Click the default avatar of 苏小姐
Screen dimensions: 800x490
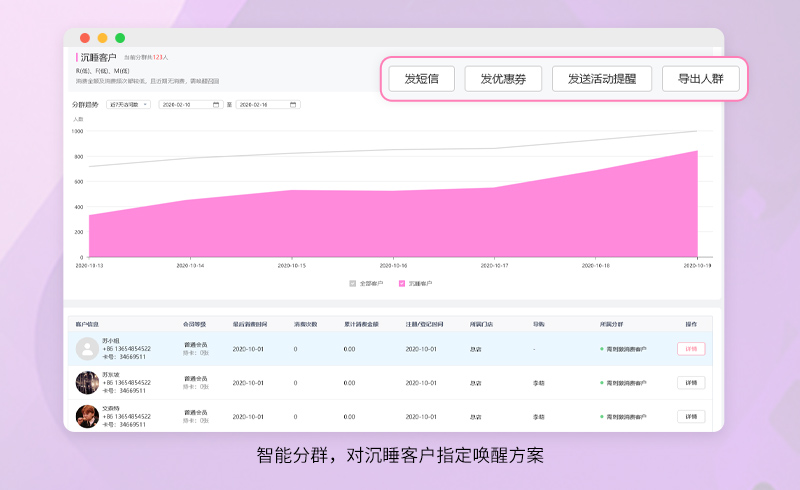click(87, 349)
